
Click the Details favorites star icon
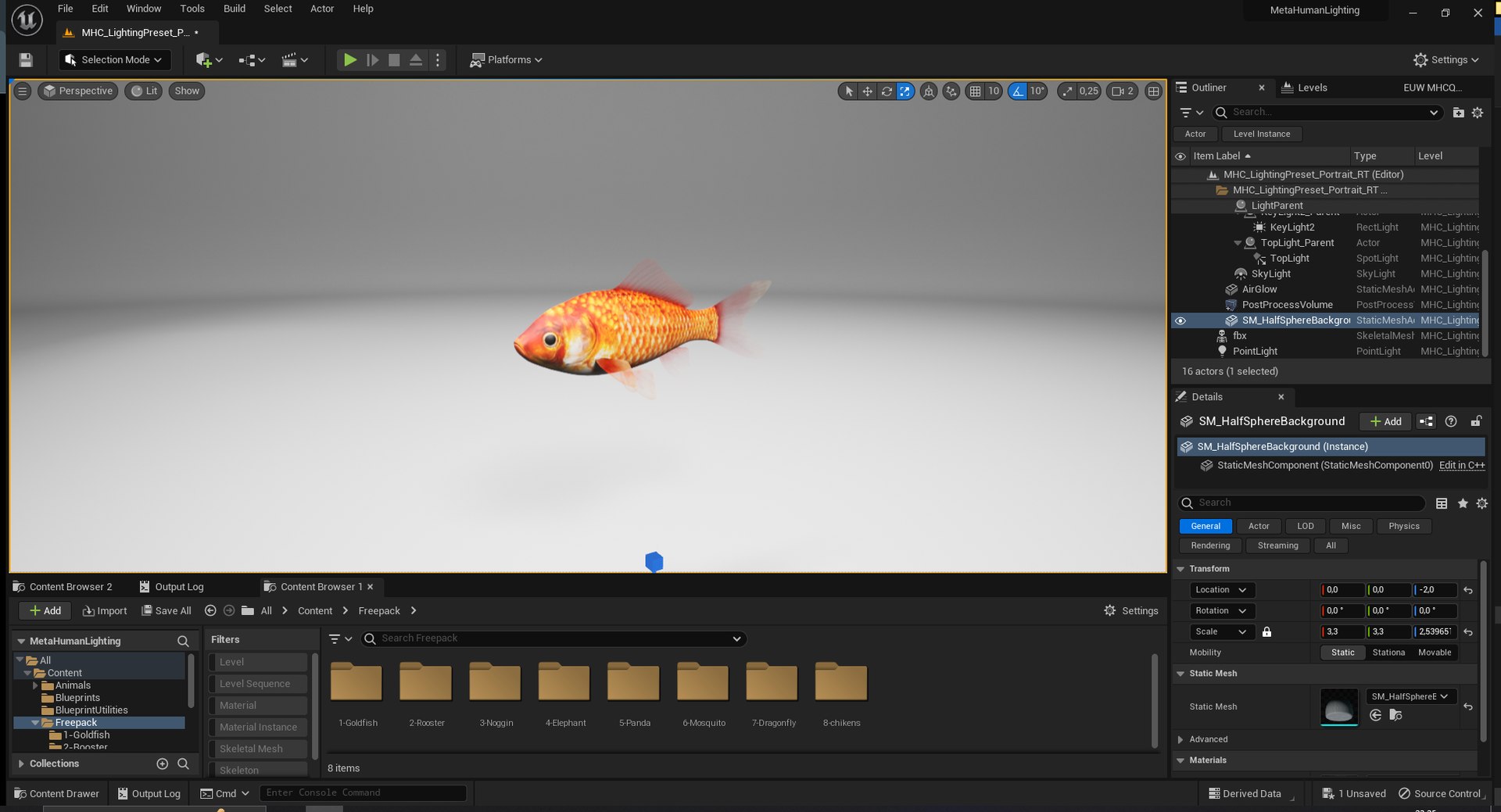1463,503
